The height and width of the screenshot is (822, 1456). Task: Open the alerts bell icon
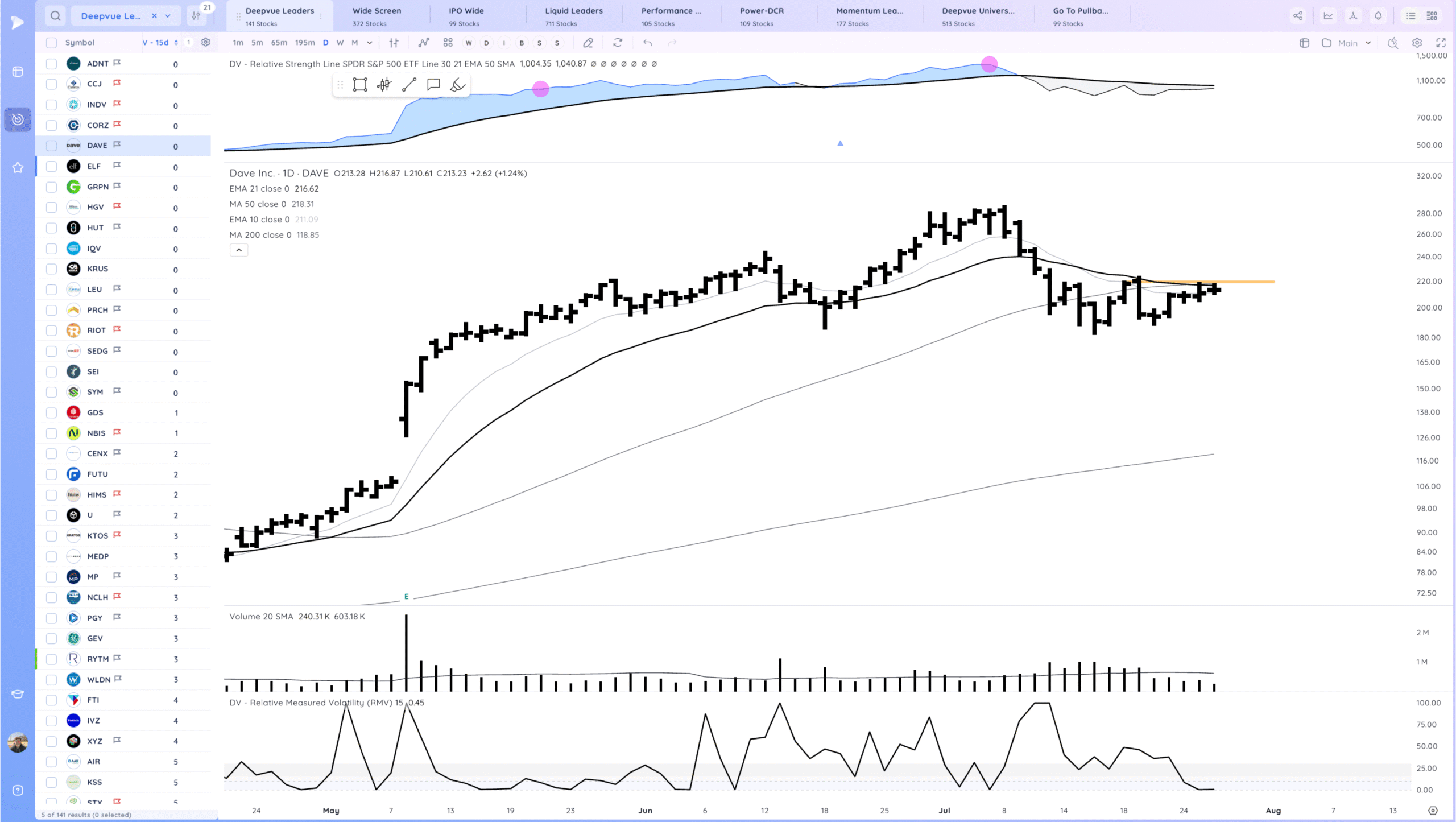click(x=1378, y=16)
